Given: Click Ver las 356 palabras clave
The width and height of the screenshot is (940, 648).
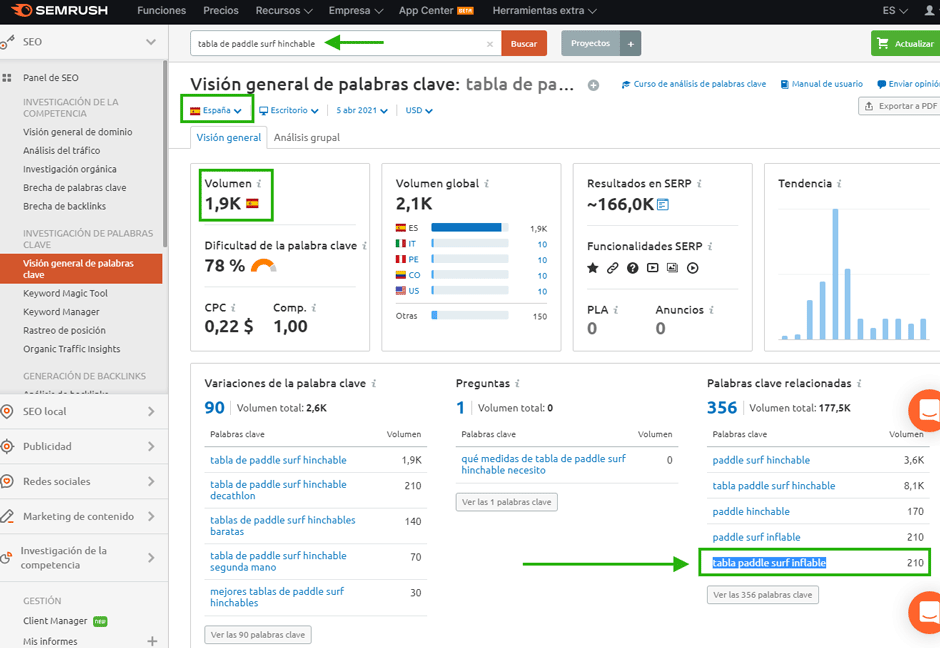Looking at the screenshot, I should pos(762,594).
